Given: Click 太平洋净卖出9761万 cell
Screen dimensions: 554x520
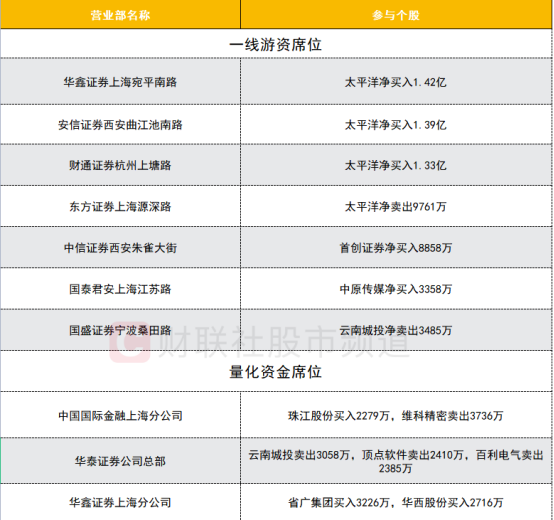Looking at the screenshot, I should pyautogui.click(x=396, y=206).
